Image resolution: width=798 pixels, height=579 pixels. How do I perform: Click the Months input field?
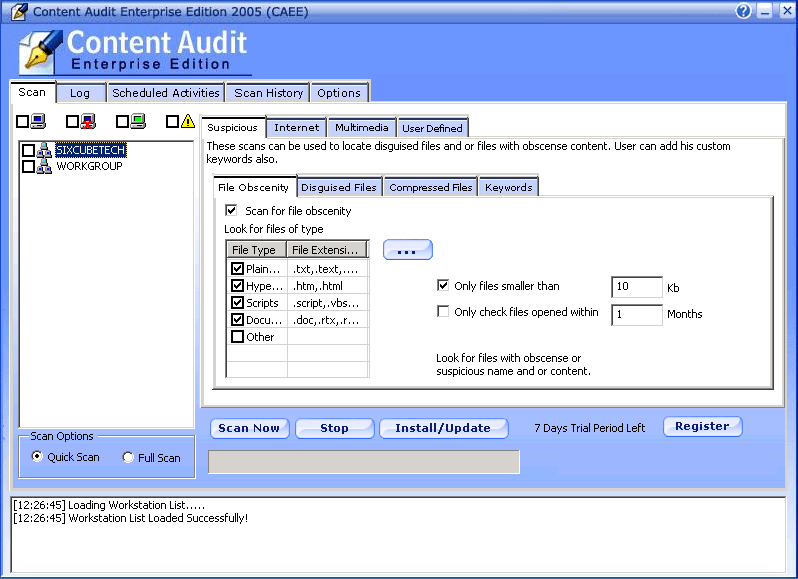click(x=636, y=314)
